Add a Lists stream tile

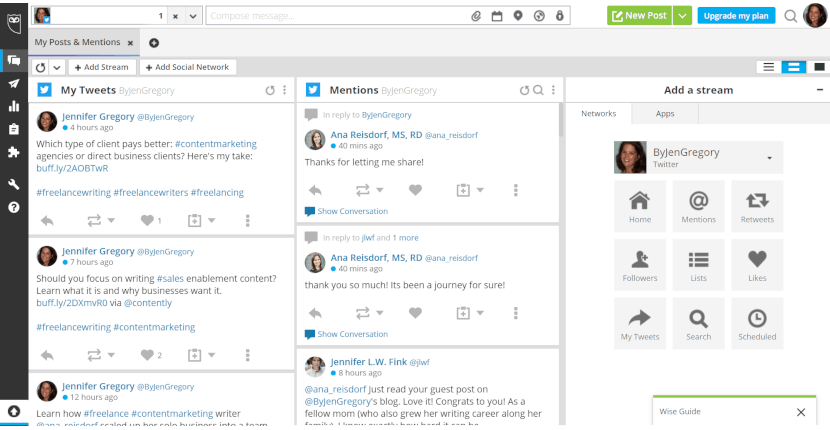click(699, 265)
